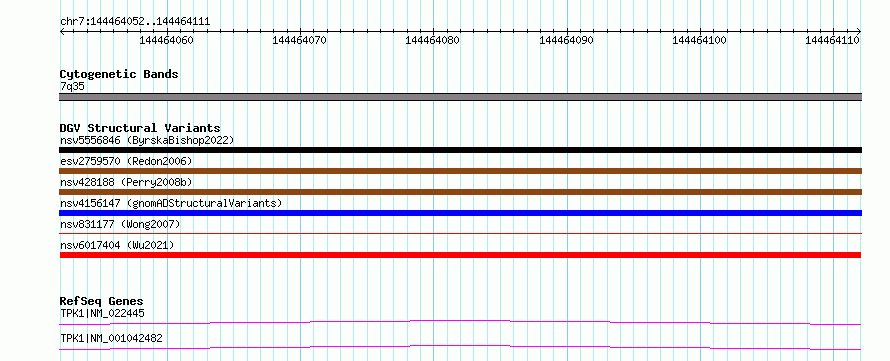Screen dimensions: 890x361
Task: Click the thin red nsv831177 variant line
Action: pyautogui.click(x=460, y=233)
